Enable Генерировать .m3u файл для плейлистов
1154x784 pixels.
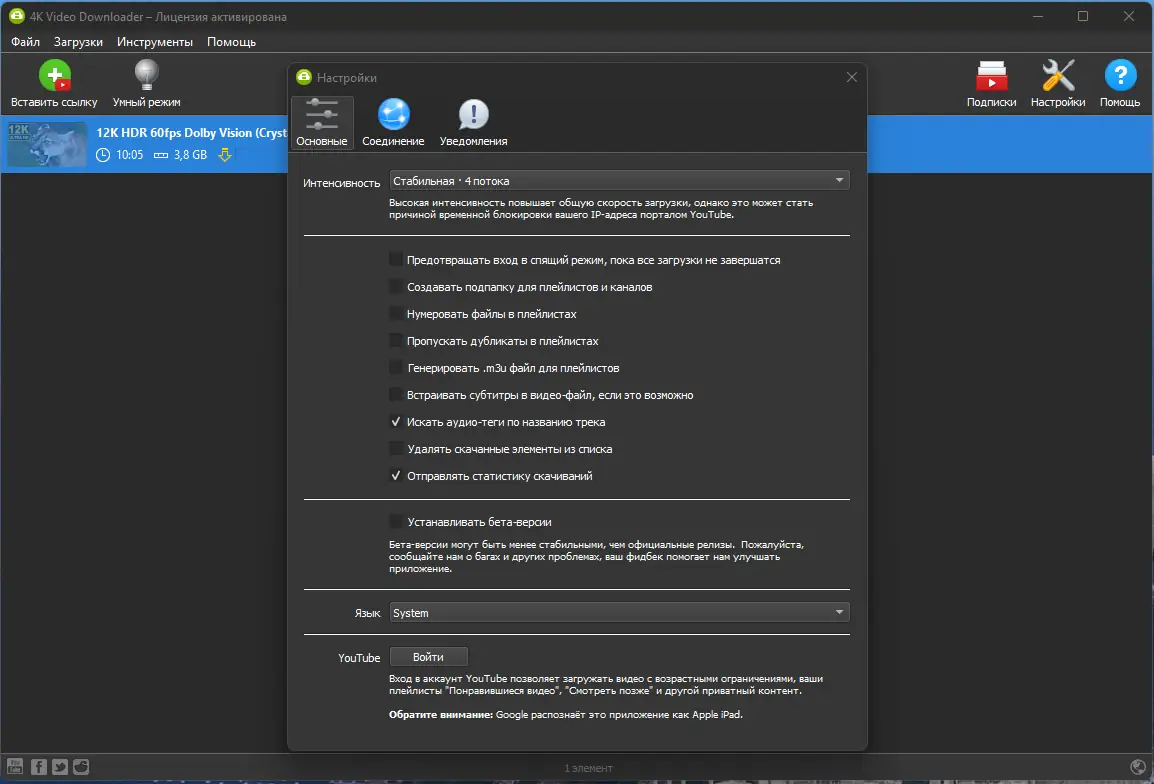click(x=396, y=368)
